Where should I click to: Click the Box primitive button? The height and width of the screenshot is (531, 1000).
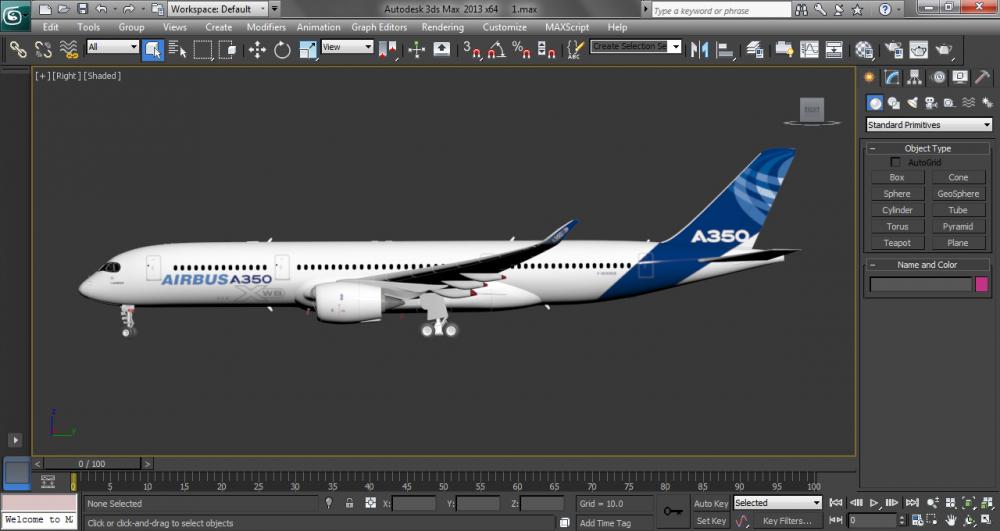coord(897,177)
